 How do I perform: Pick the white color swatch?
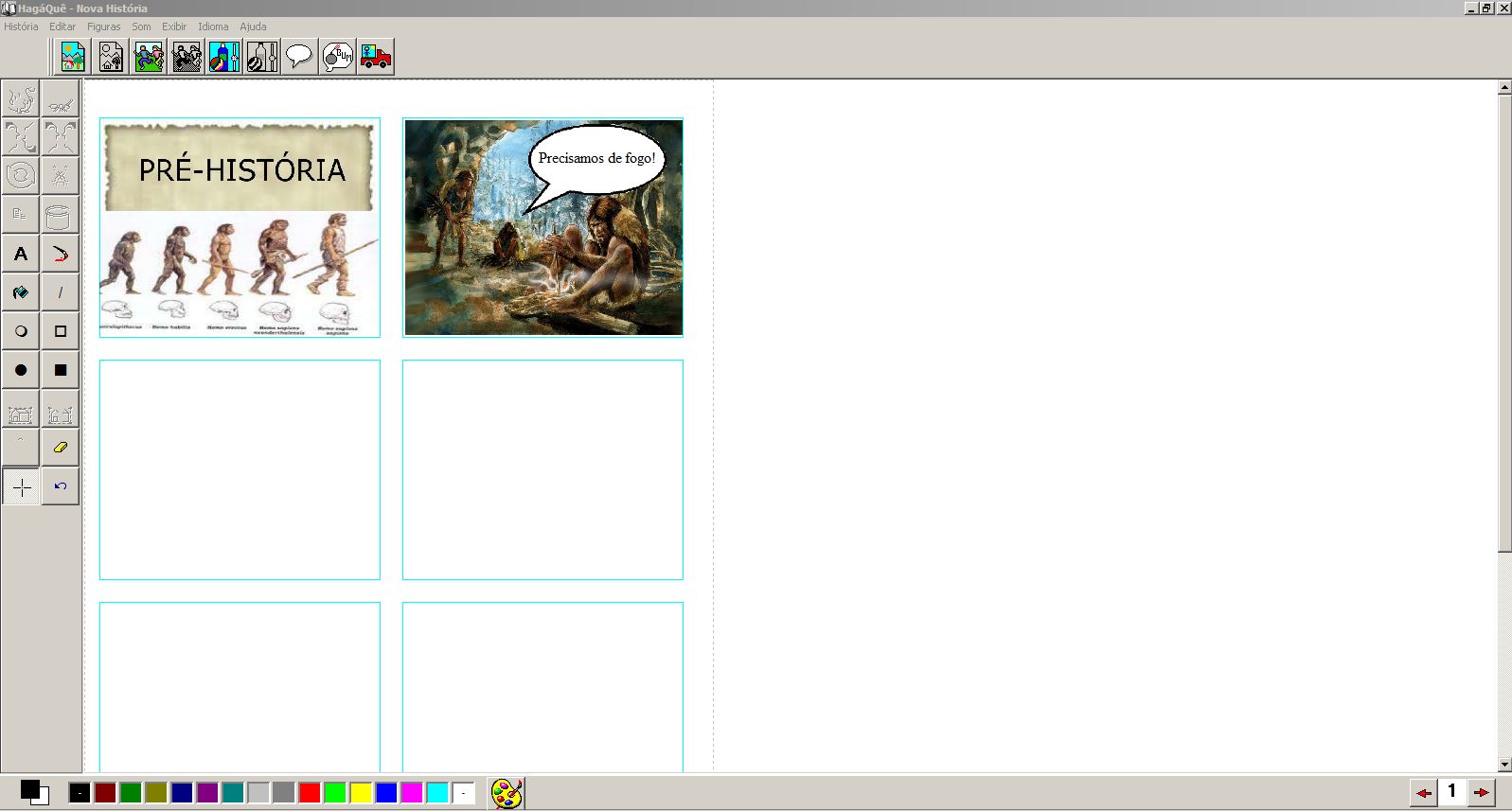pos(463,793)
